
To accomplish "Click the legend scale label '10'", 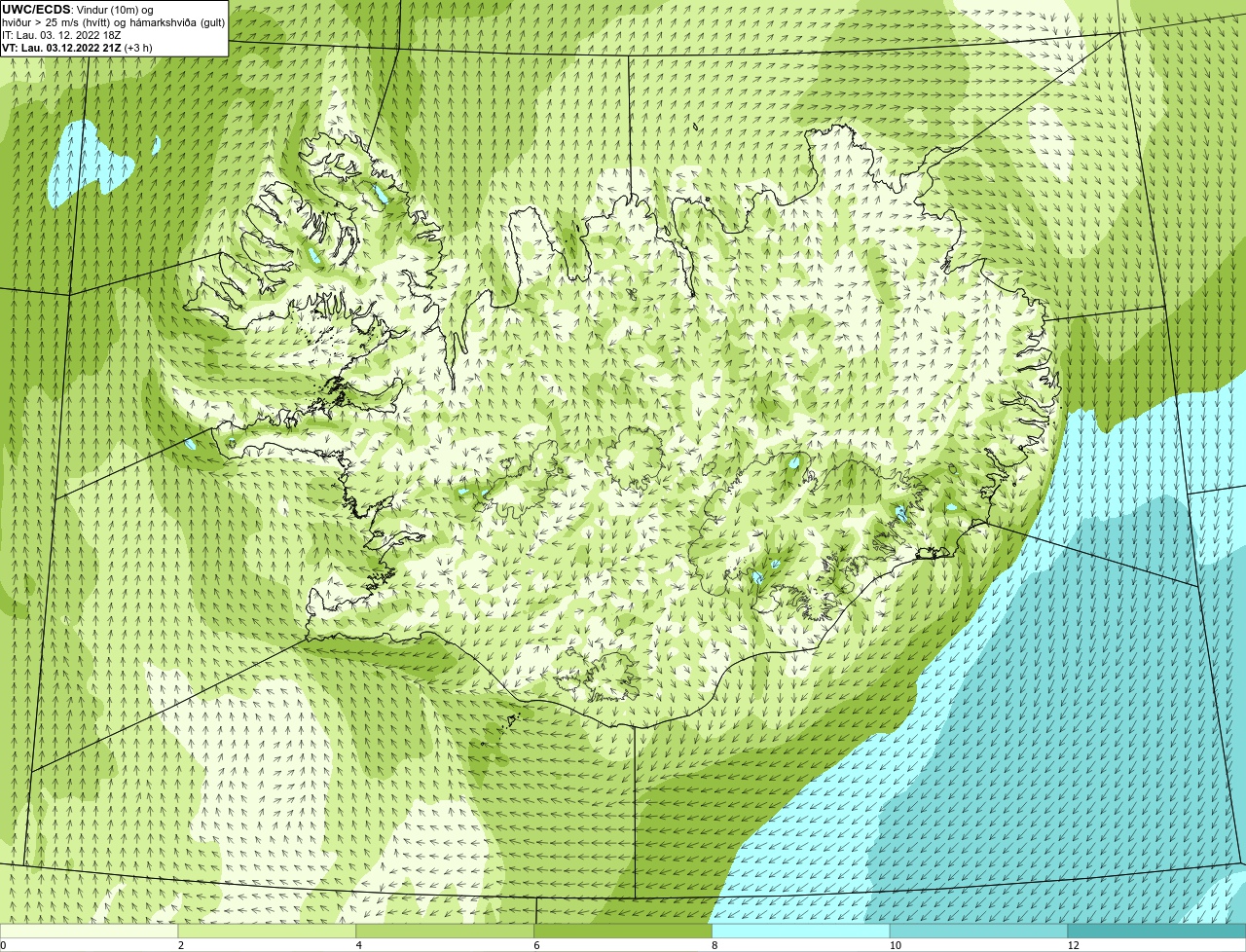I will coord(895,945).
